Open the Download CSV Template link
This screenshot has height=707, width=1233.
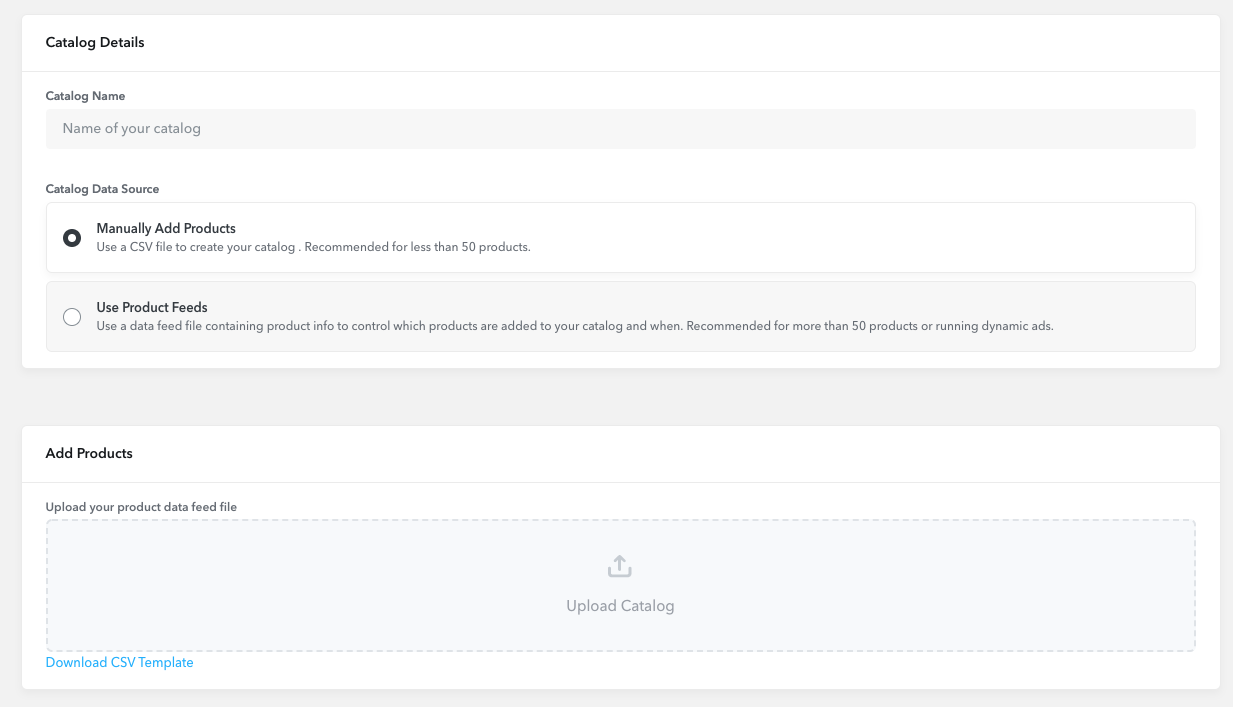[x=120, y=663]
